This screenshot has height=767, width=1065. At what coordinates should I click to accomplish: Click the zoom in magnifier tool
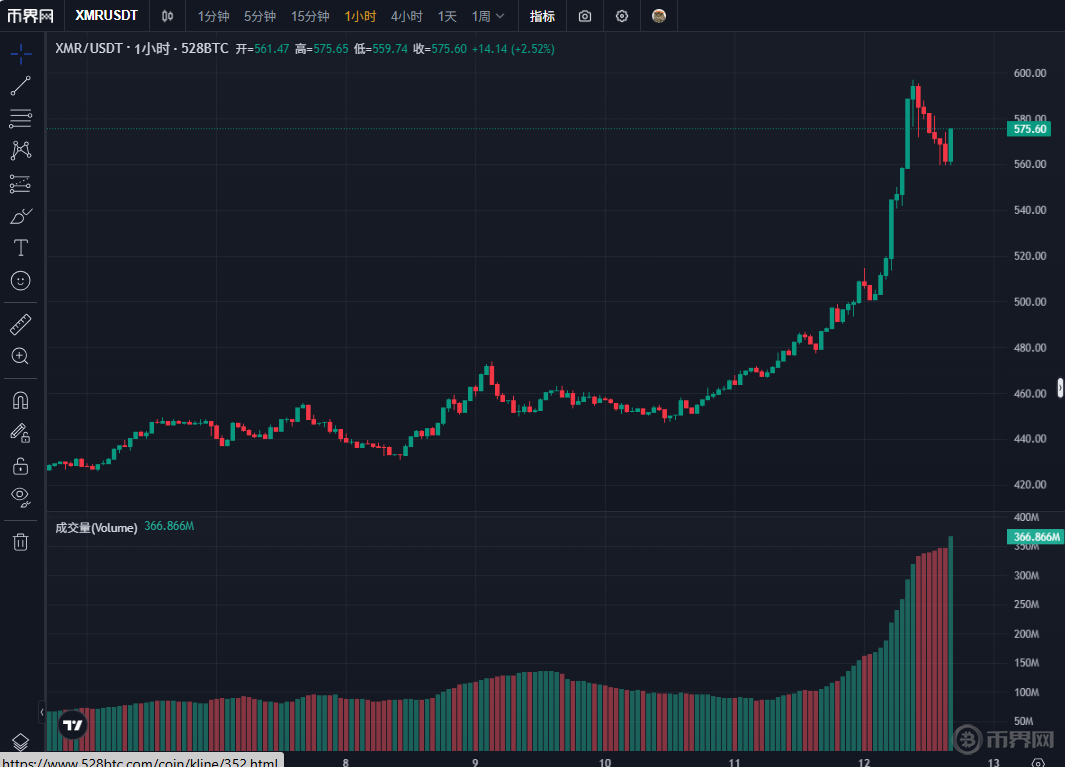click(20, 356)
